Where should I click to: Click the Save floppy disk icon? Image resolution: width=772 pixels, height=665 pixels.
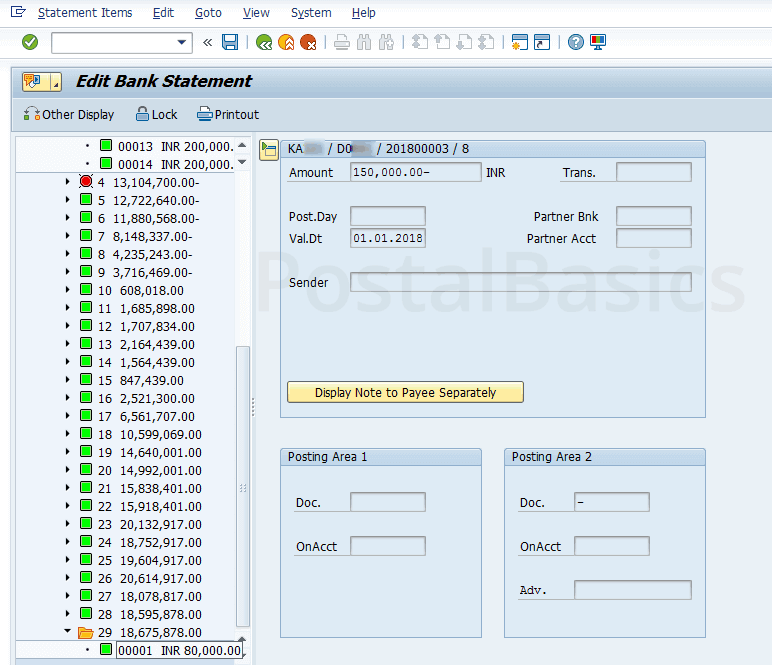pos(230,42)
